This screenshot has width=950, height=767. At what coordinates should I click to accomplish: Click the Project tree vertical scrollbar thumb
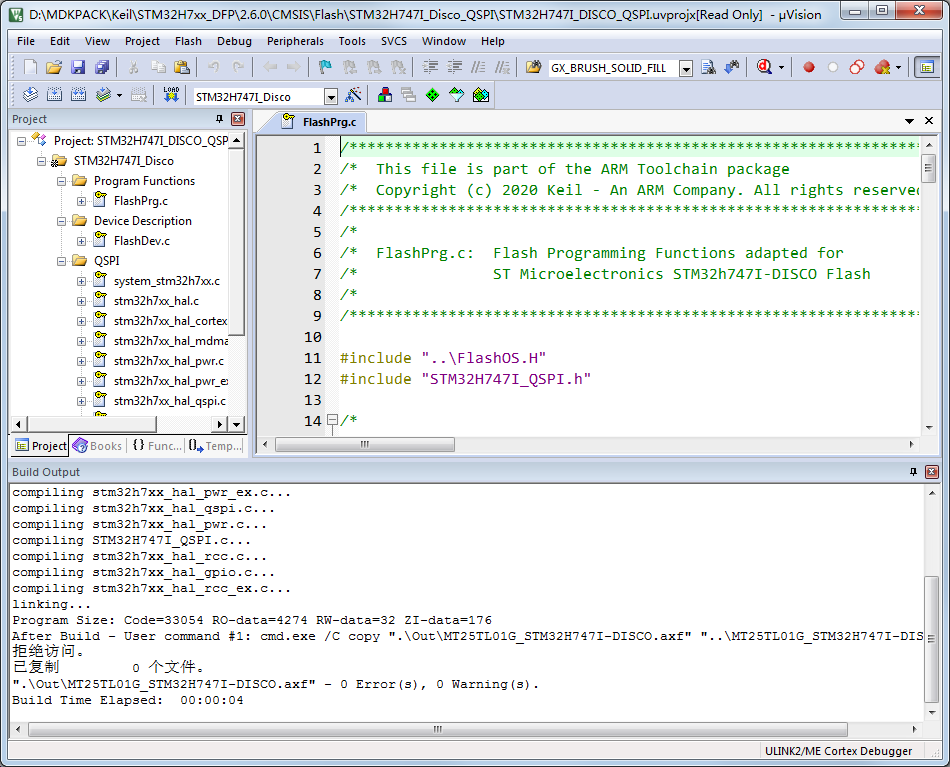coord(238,242)
